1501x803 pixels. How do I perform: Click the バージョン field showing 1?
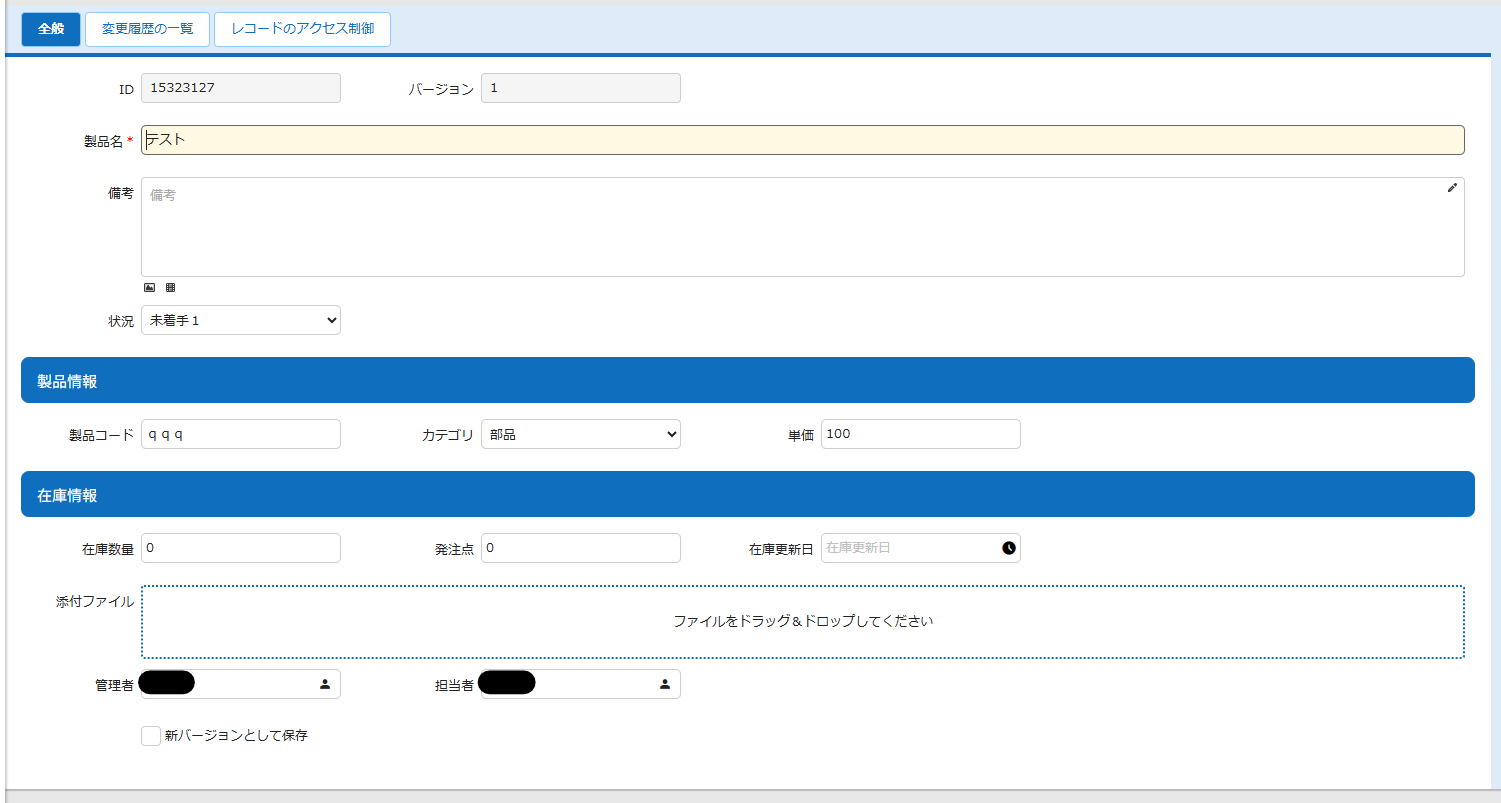(581, 88)
